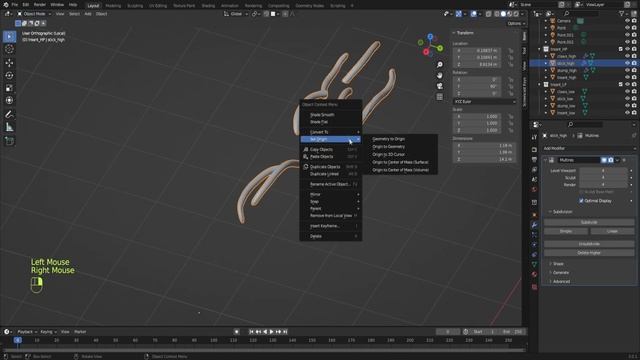Disable stick_low render camera icon

coord(634,99)
